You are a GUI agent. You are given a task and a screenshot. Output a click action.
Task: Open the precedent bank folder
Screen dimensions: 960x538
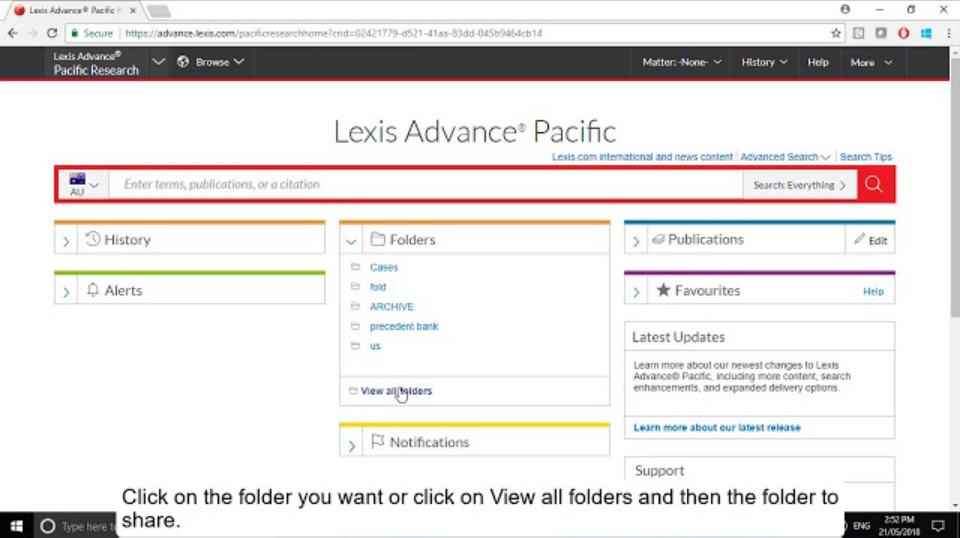[x=404, y=326]
